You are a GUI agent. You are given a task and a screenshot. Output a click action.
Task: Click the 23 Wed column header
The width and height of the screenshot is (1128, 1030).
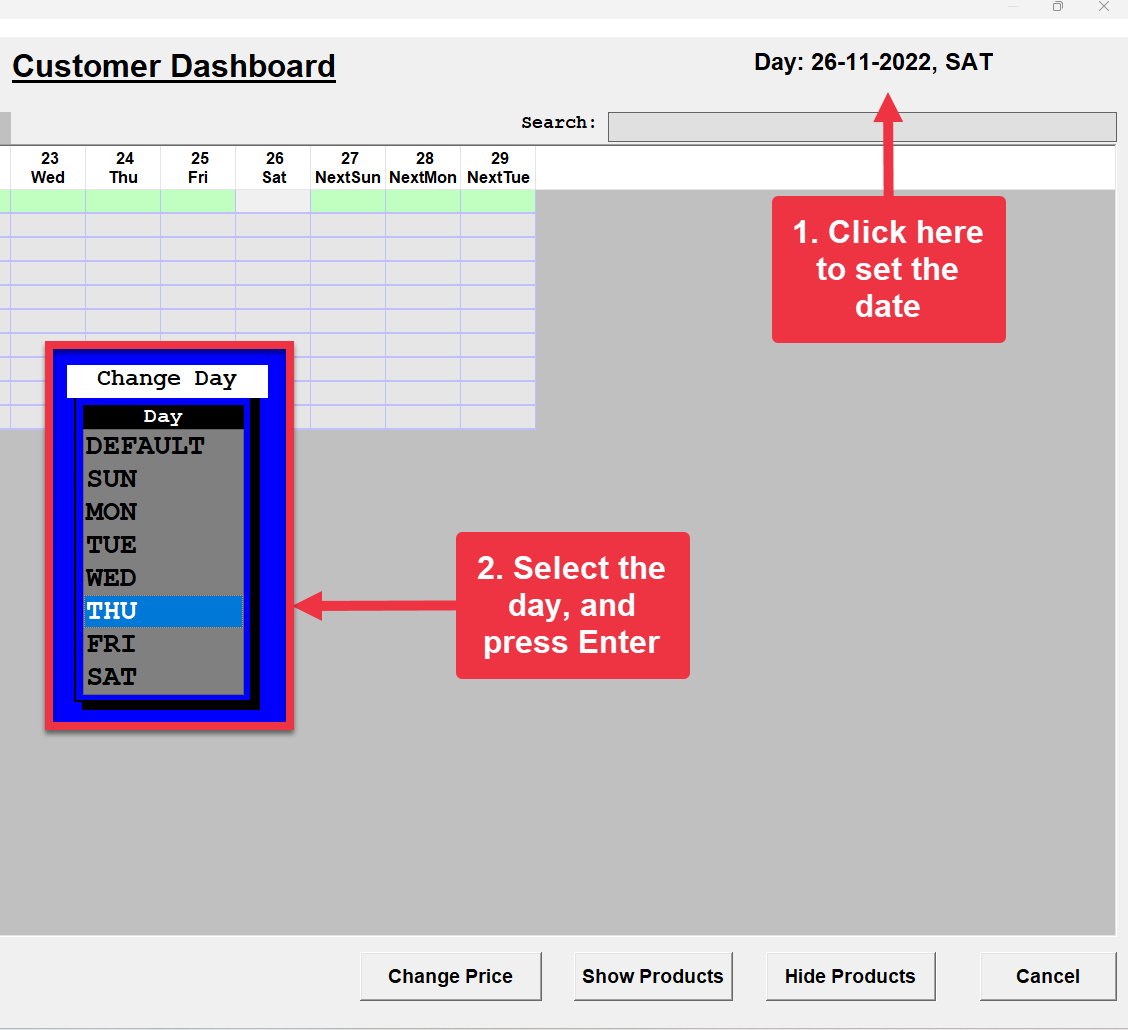click(48, 168)
